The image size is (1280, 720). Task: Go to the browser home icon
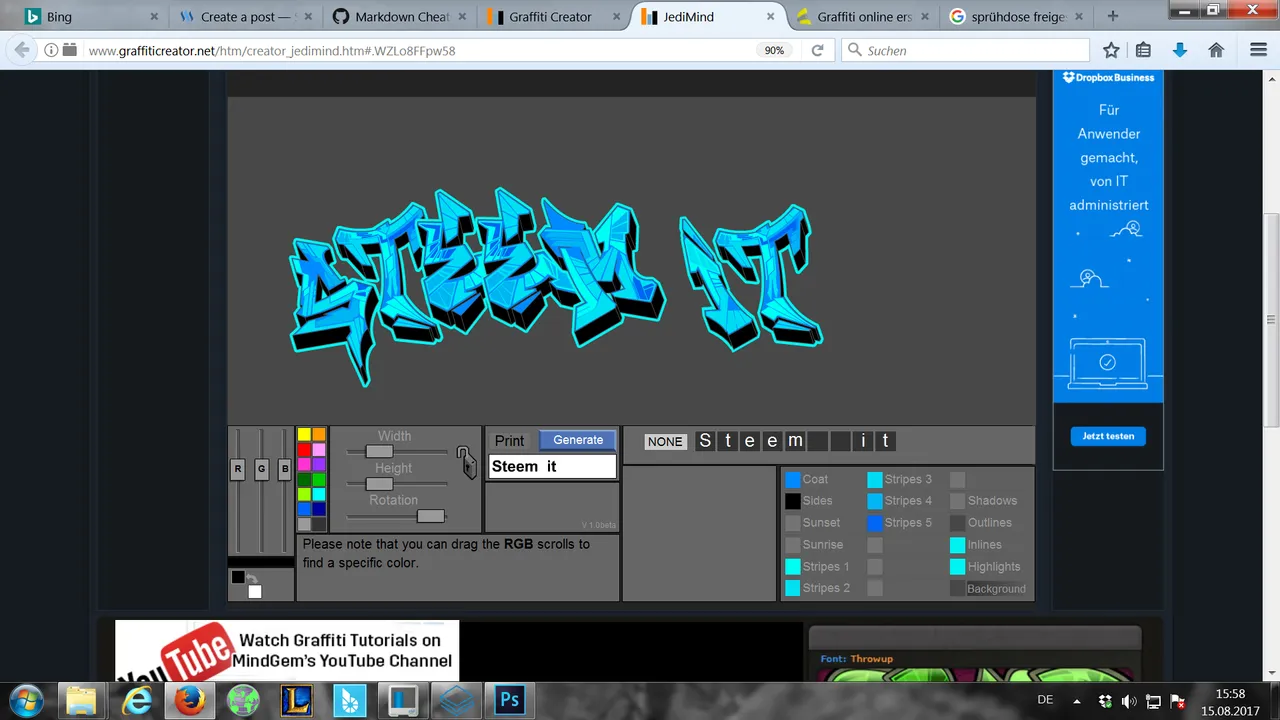click(1216, 50)
